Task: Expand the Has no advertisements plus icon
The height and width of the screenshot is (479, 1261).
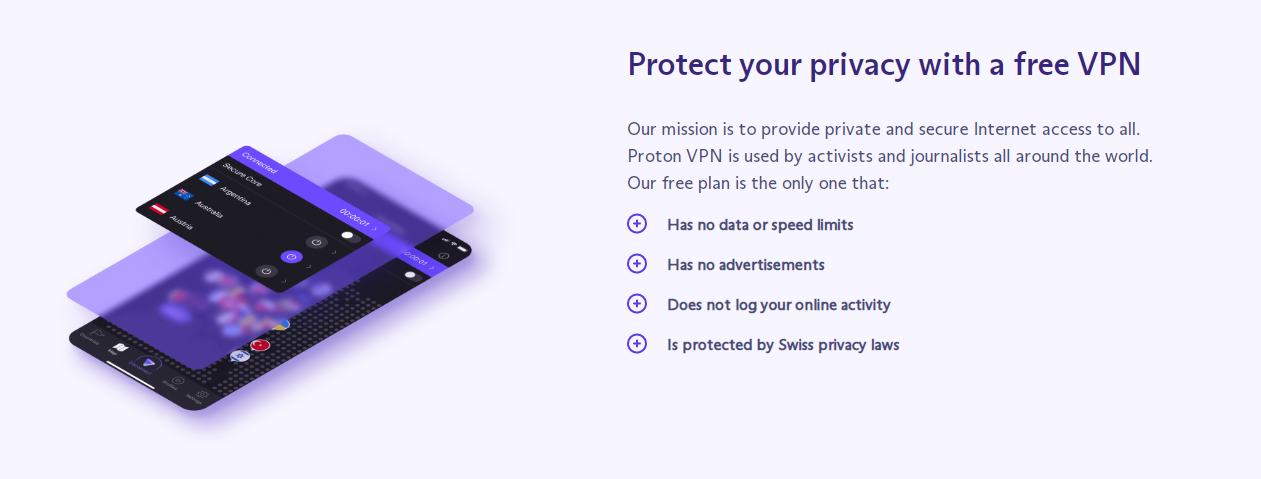Action: (637, 264)
